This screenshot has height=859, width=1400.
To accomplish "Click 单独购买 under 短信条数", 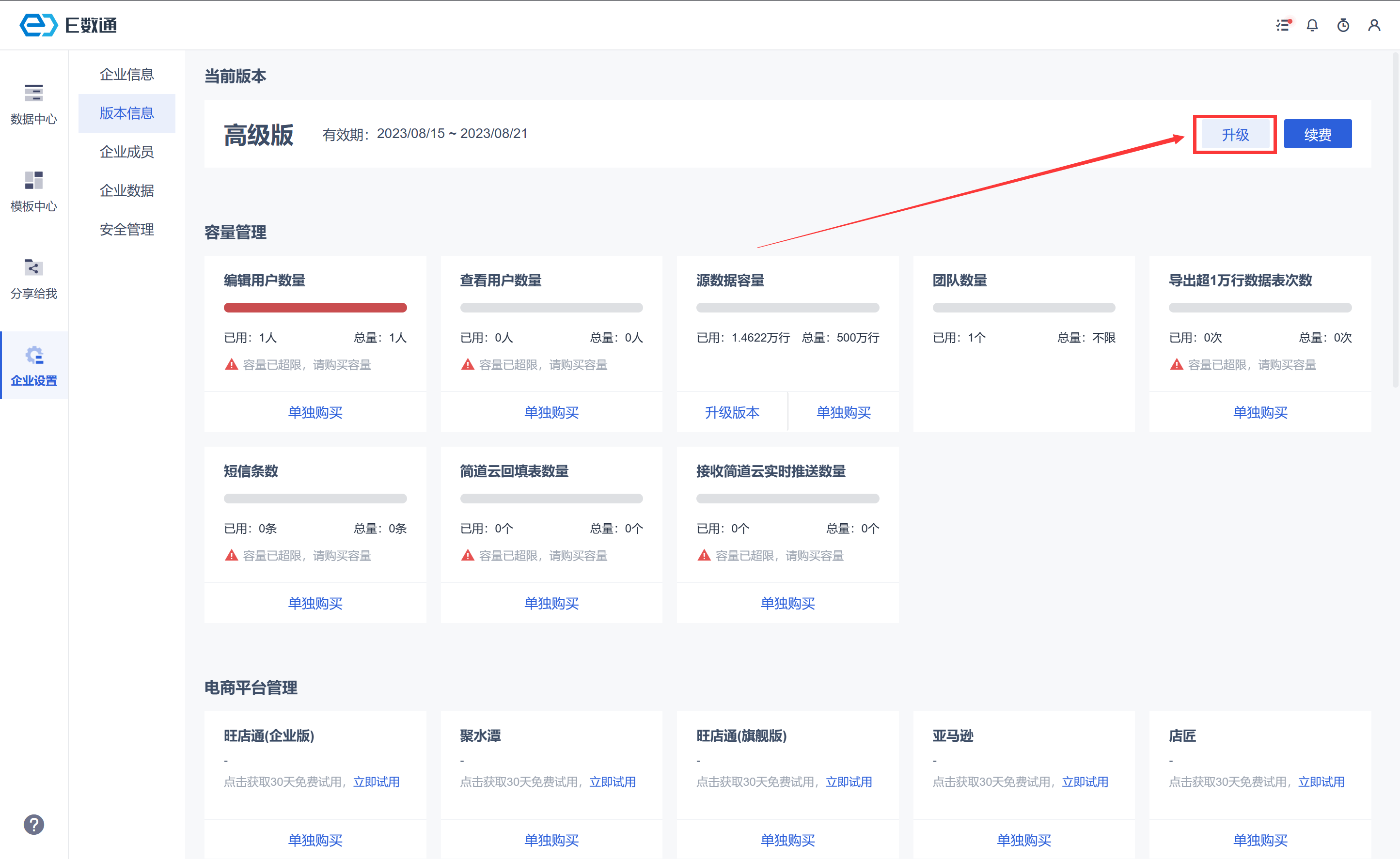I will [315, 603].
